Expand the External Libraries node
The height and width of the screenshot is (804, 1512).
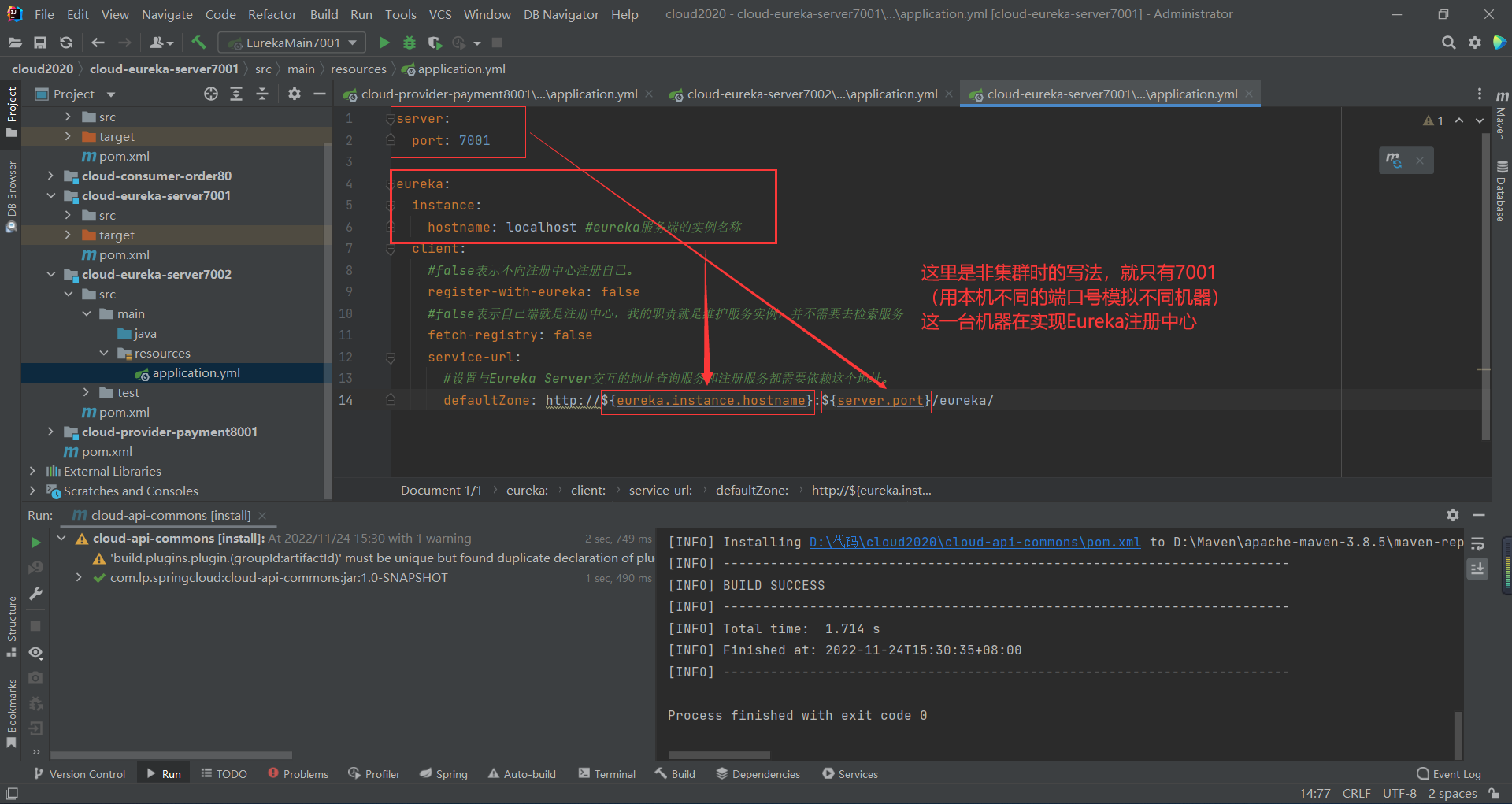(x=32, y=471)
